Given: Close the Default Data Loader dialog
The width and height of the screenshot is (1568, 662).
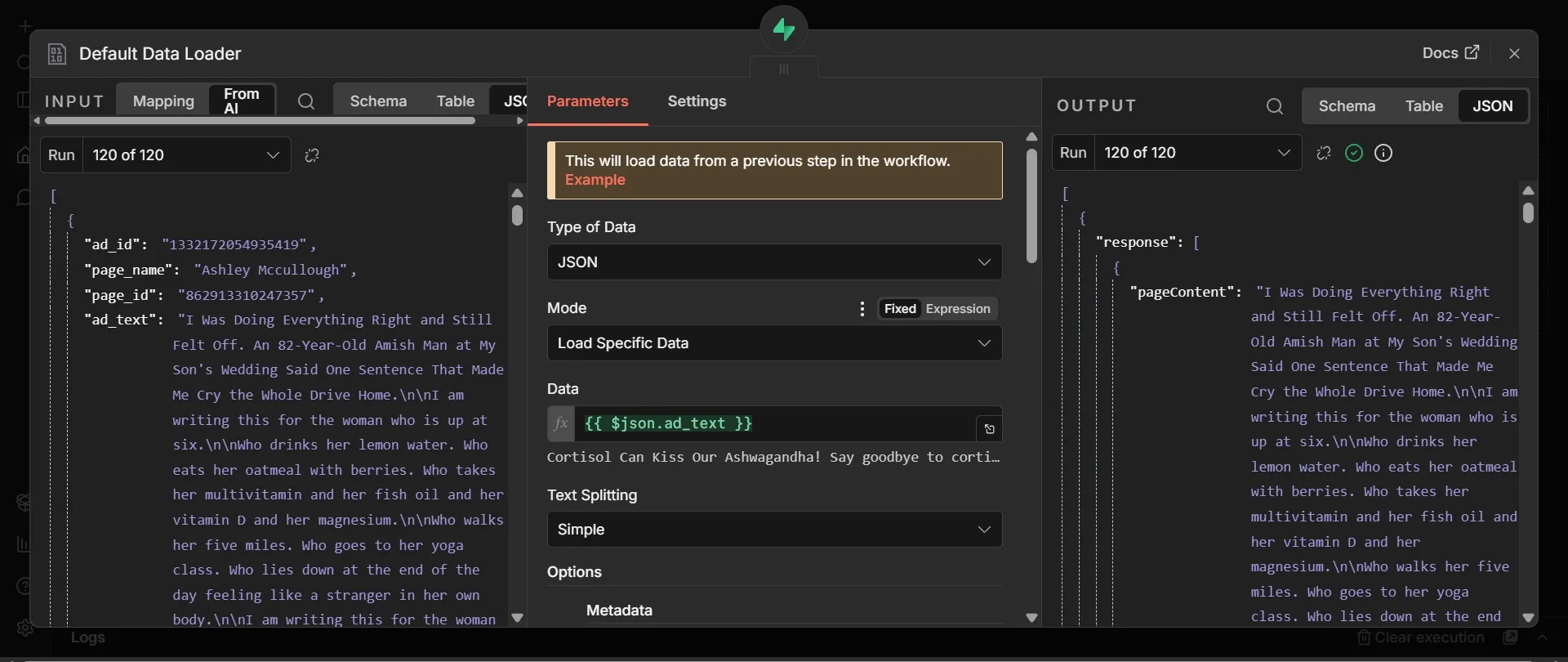Looking at the screenshot, I should click(x=1515, y=53).
